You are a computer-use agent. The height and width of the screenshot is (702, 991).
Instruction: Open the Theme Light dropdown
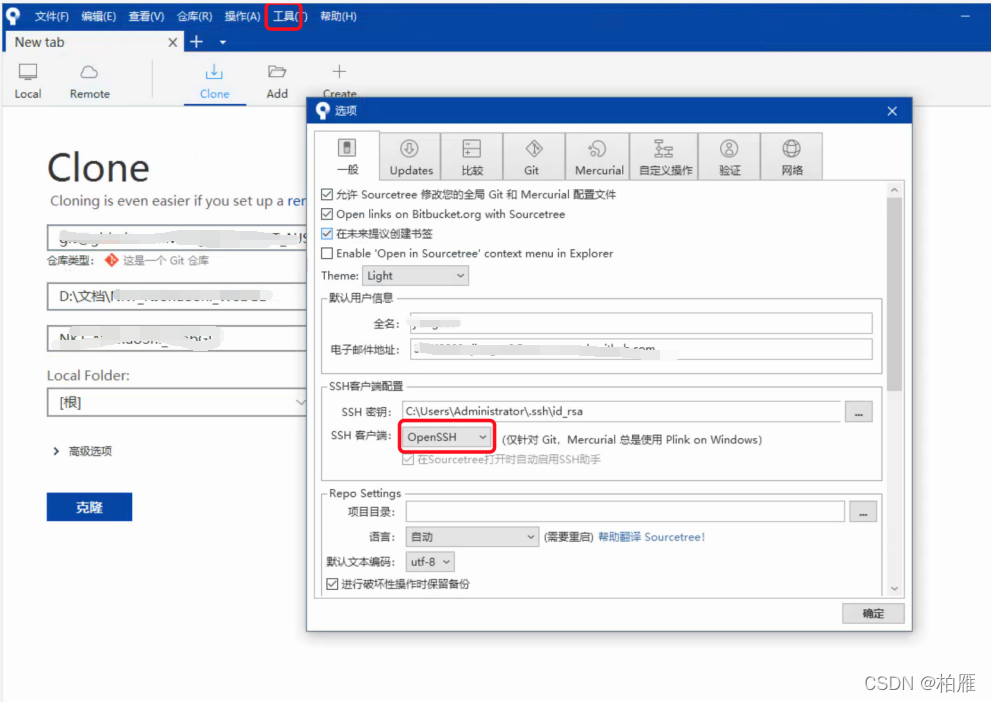click(415, 275)
